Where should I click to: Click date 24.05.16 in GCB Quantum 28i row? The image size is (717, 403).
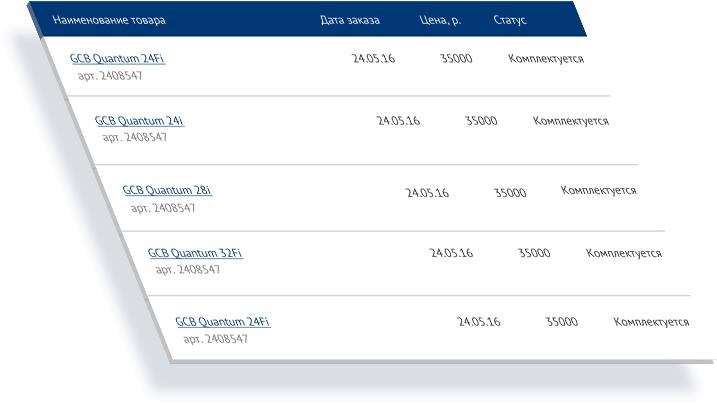[x=427, y=193]
